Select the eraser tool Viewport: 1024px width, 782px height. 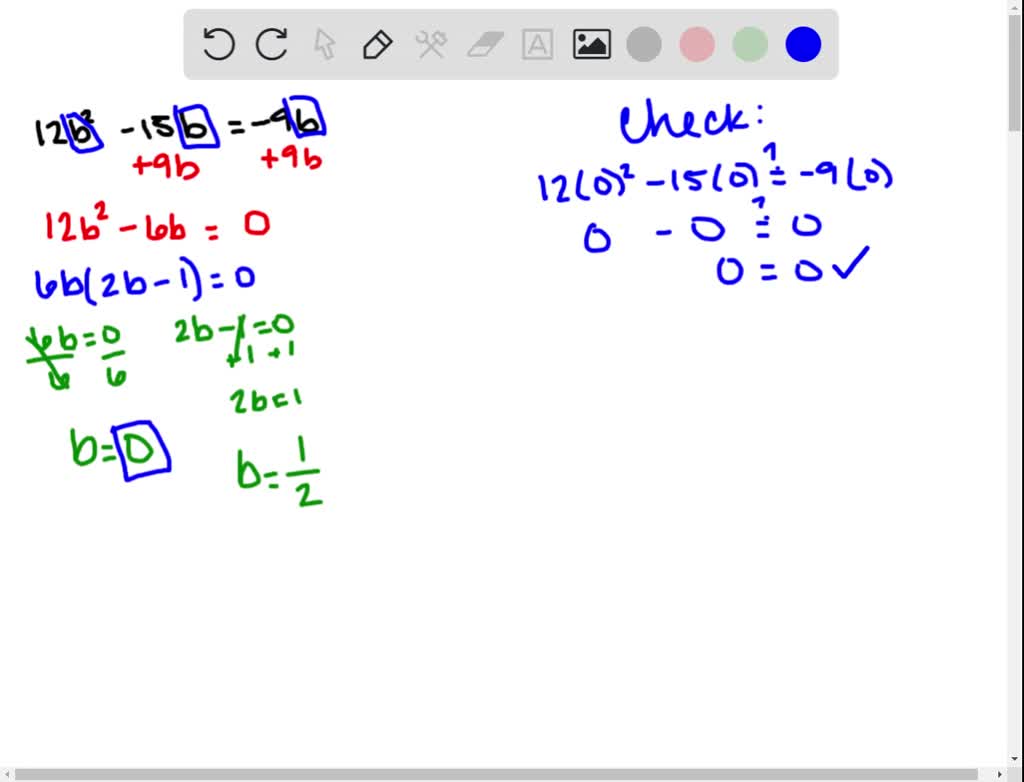coord(485,44)
